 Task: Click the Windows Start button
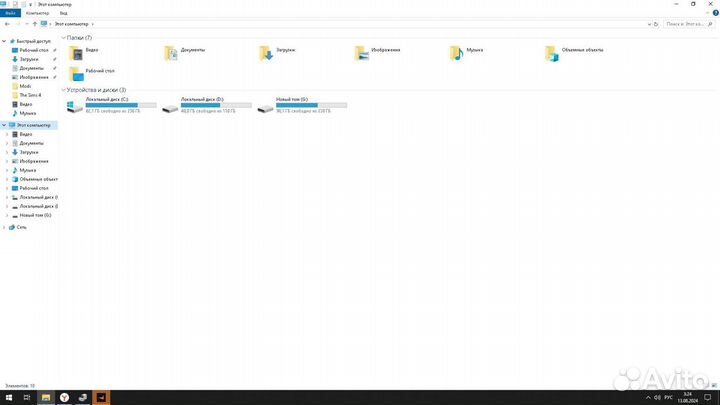pyautogui.click(x=7, y=397)
